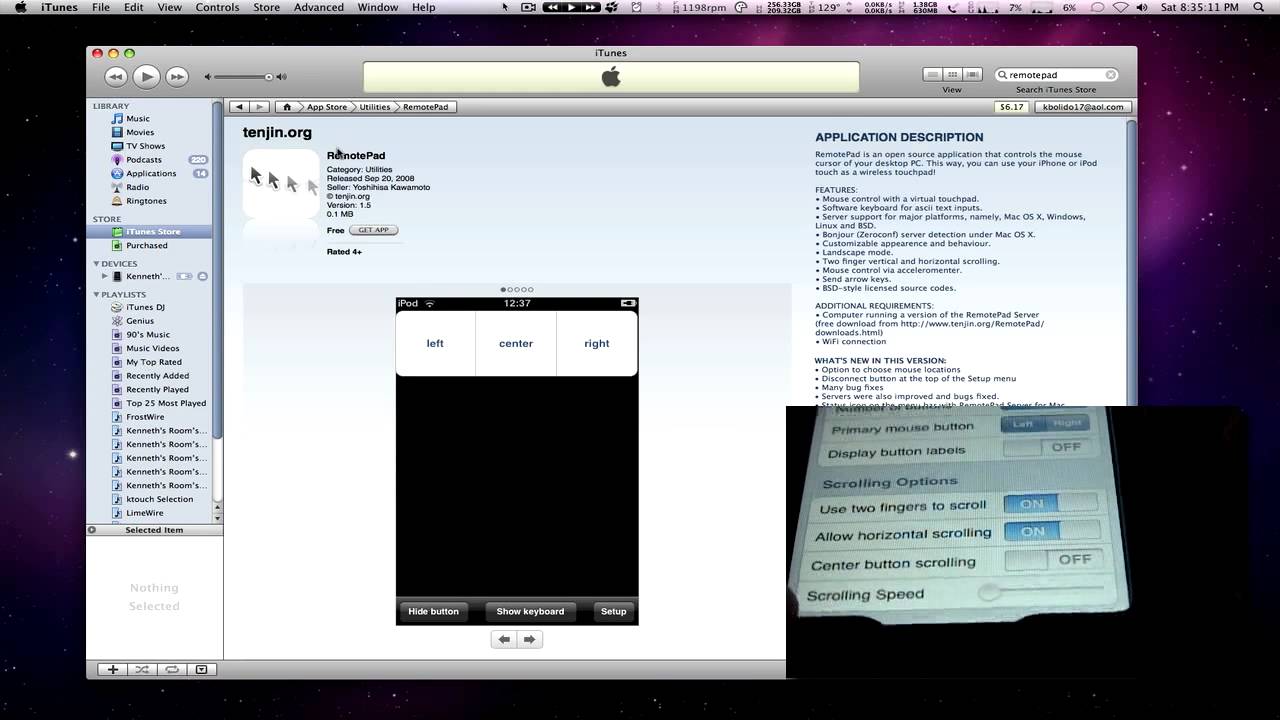Toggle artwork viewer button at bottom
The width and height of the screenshot is (1280, 720).
tap(201, 669)
